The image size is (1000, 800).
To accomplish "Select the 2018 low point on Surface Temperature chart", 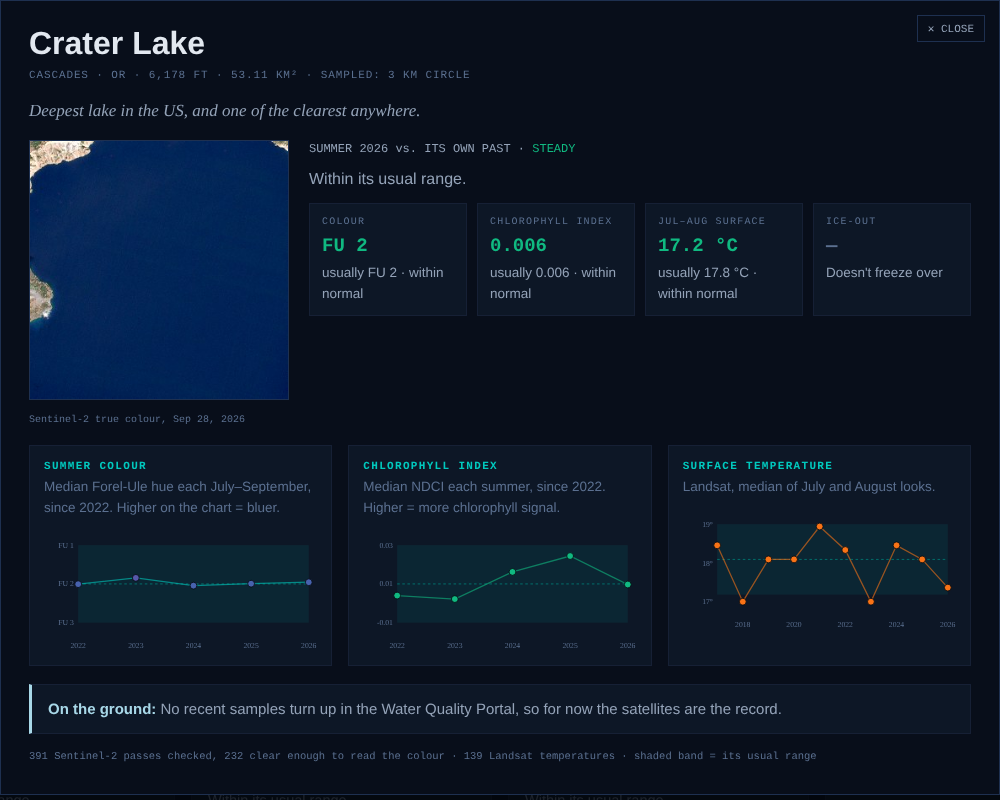I will click(x=742, y=602).
